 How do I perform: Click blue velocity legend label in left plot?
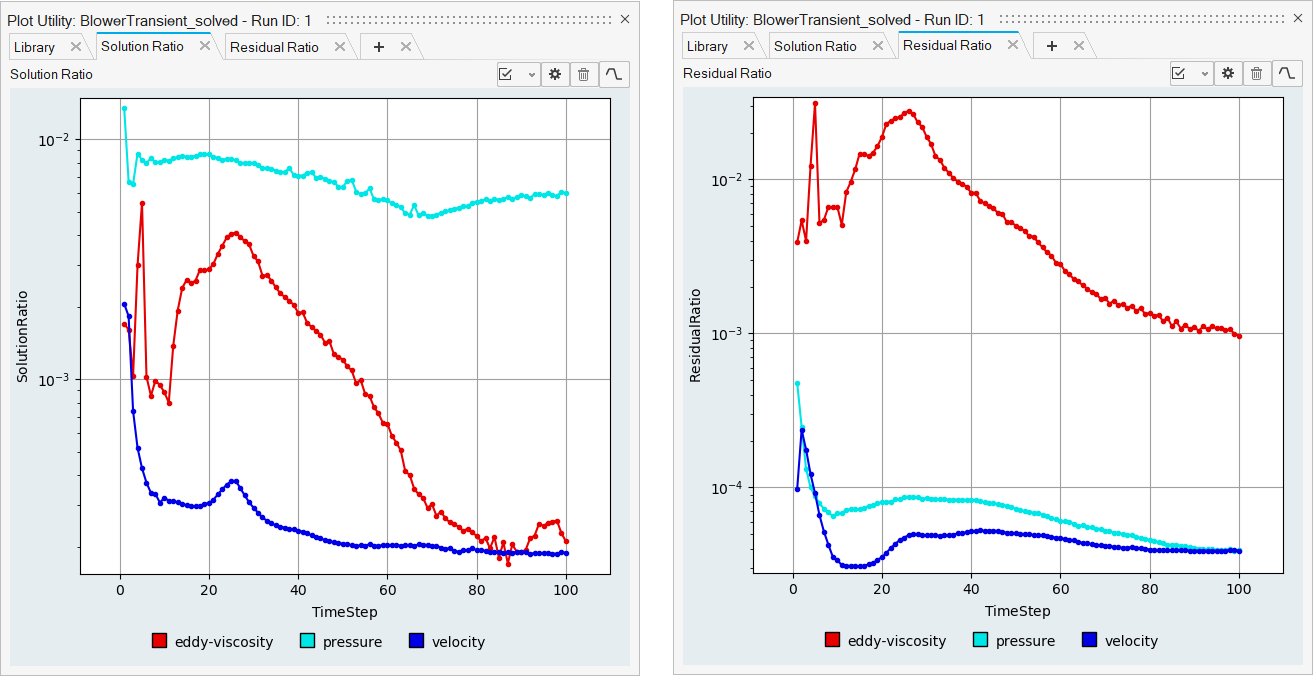pyautogui.click(x=458, y=642)
